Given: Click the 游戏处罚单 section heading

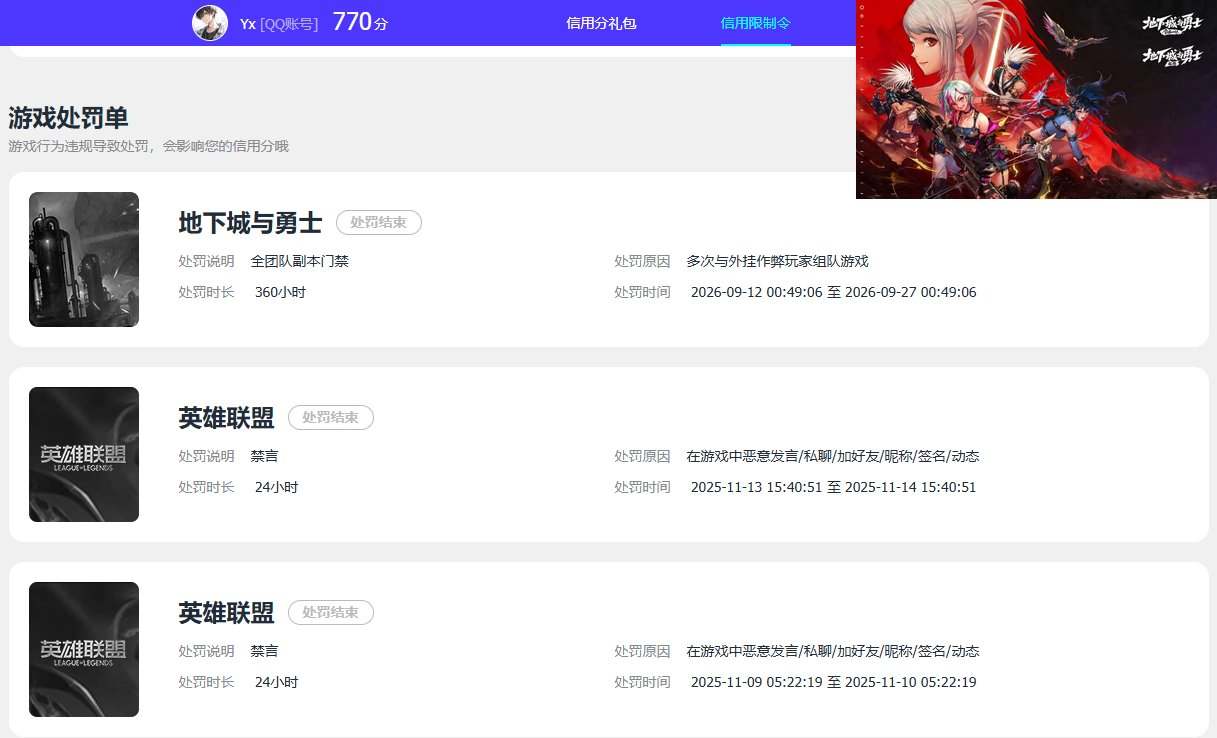Looking at the screenshot, I should (x=68, y=118).
